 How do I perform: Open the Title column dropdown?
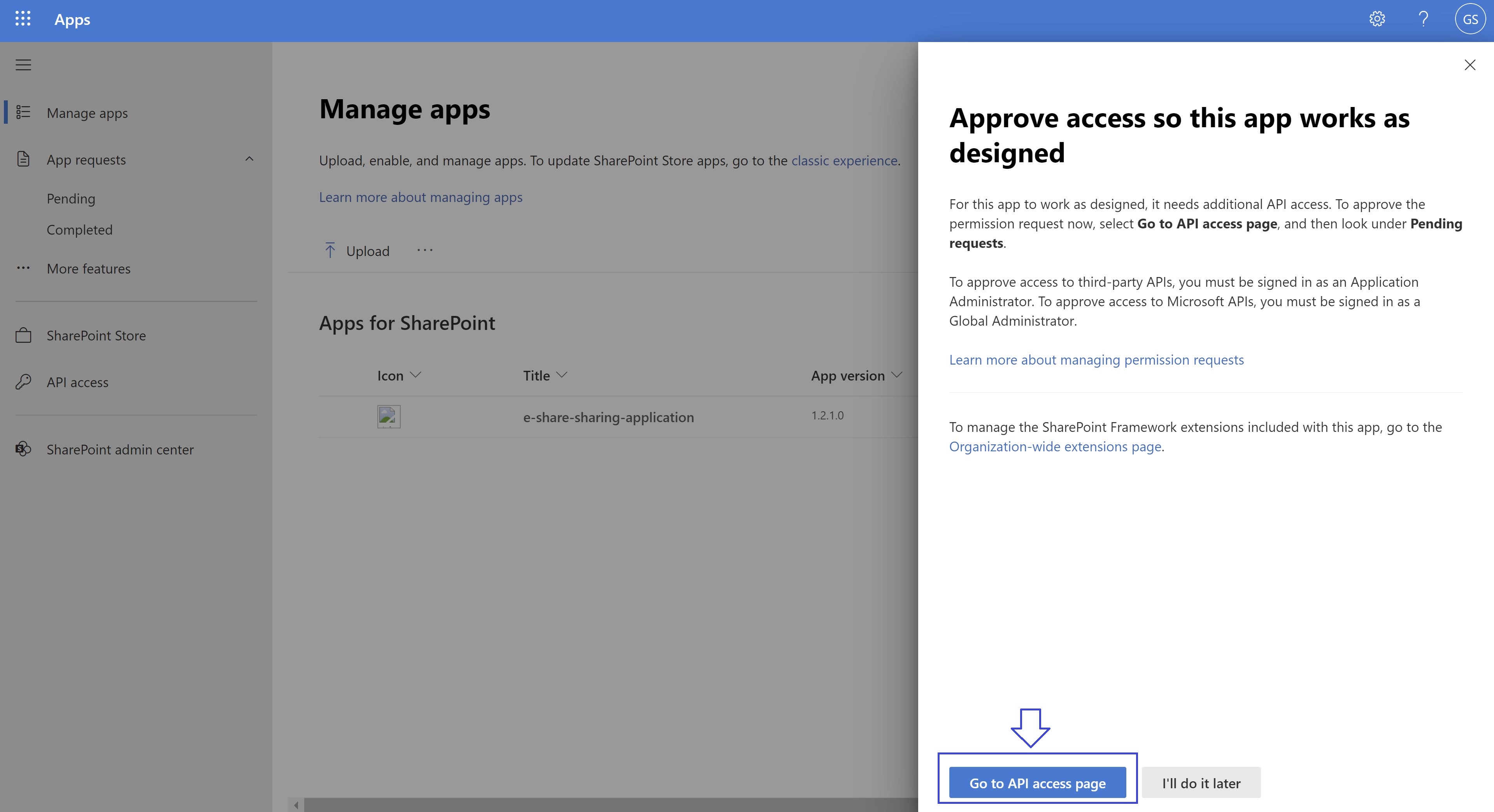pyautogui.click(x=561, y=375)
